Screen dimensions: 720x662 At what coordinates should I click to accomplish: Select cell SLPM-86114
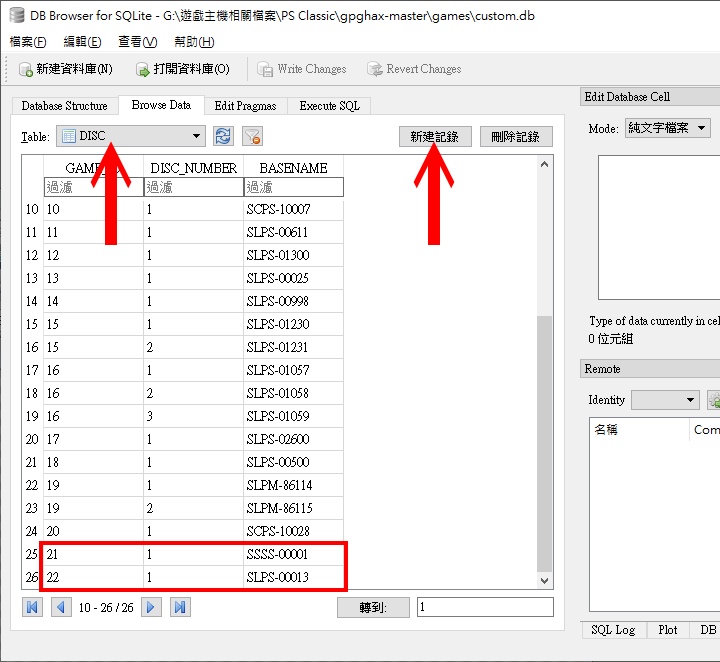pos(293,485)
